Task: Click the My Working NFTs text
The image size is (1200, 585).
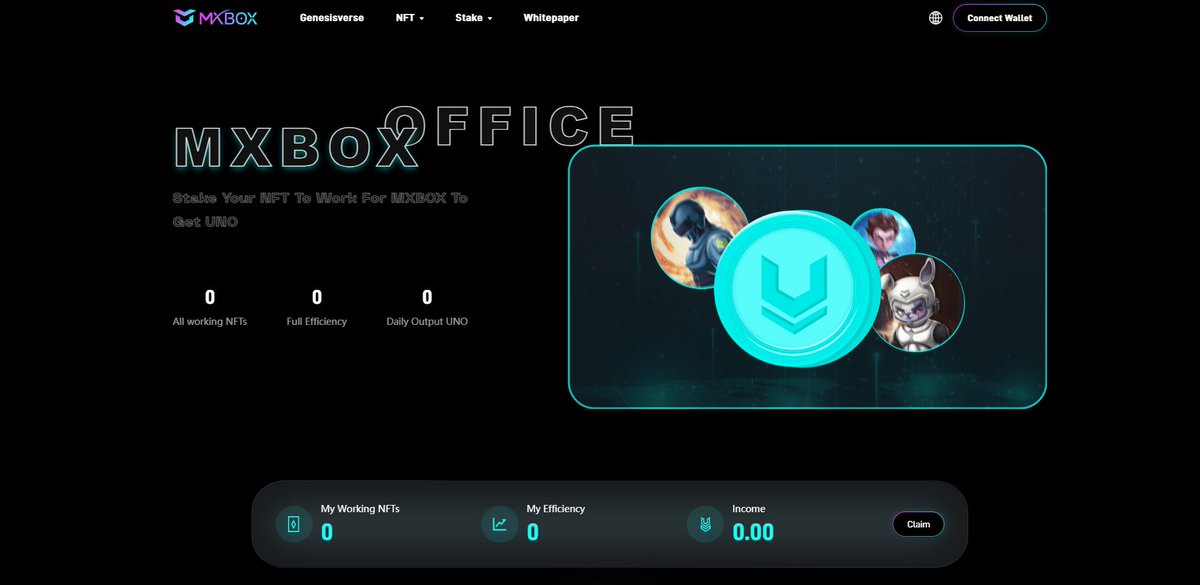Action: 360,509
